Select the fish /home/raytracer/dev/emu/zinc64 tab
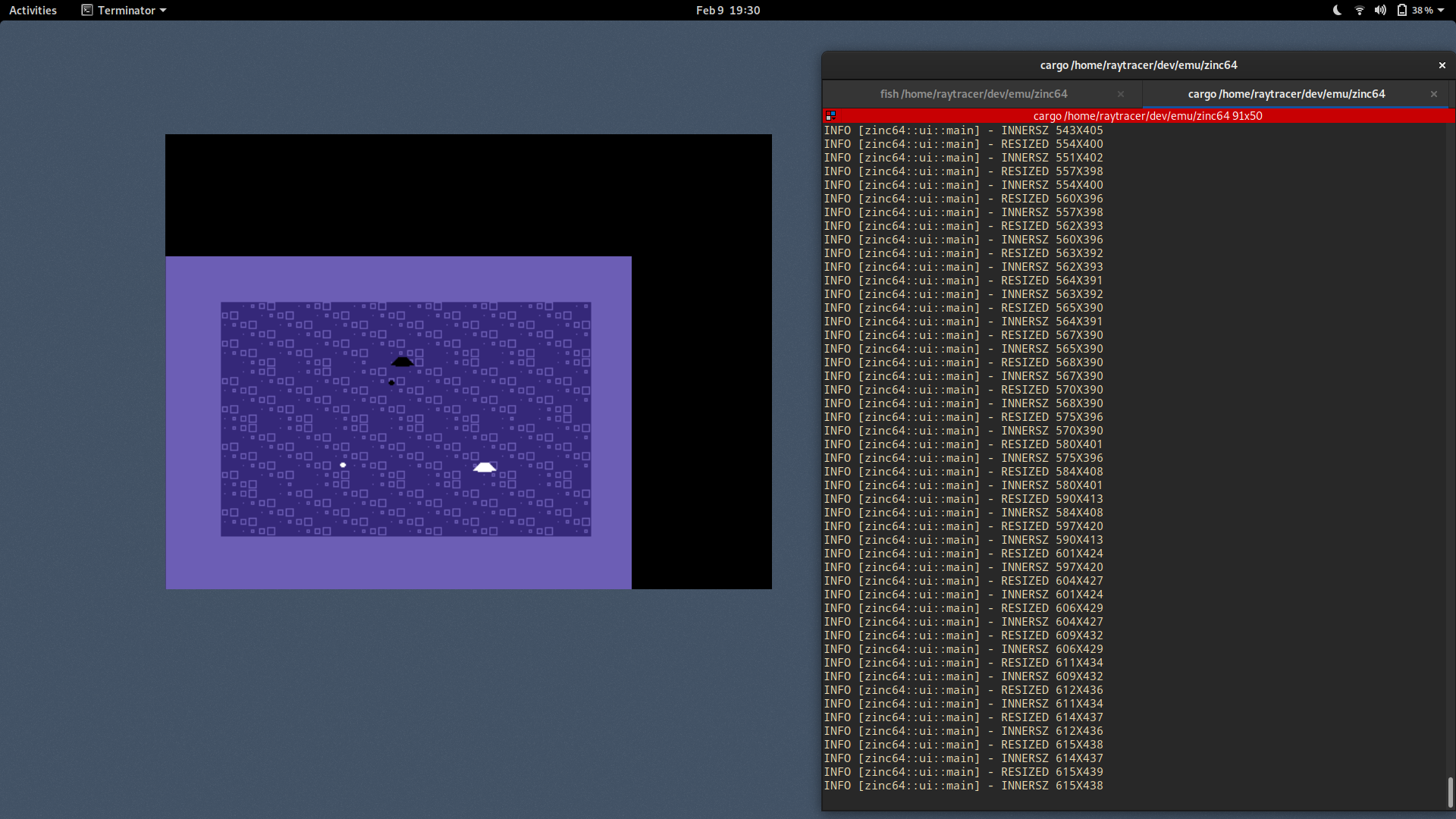The height and width of the screenshot is (819, 1456). 973,93
